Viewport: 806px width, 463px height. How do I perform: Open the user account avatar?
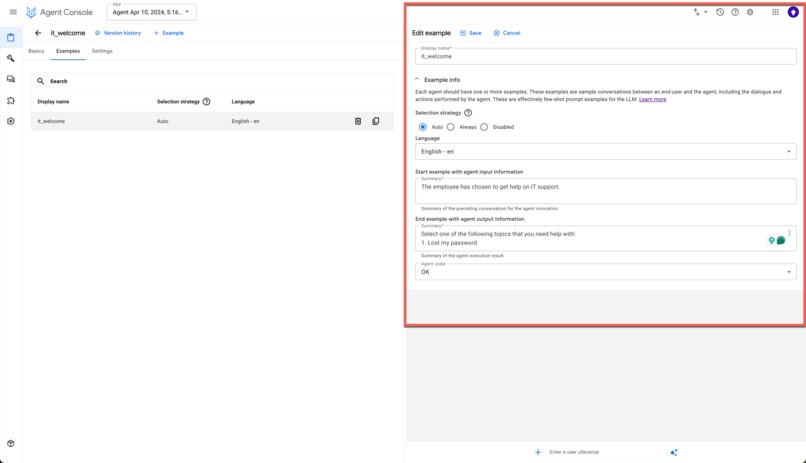click(x=793, y=12)
